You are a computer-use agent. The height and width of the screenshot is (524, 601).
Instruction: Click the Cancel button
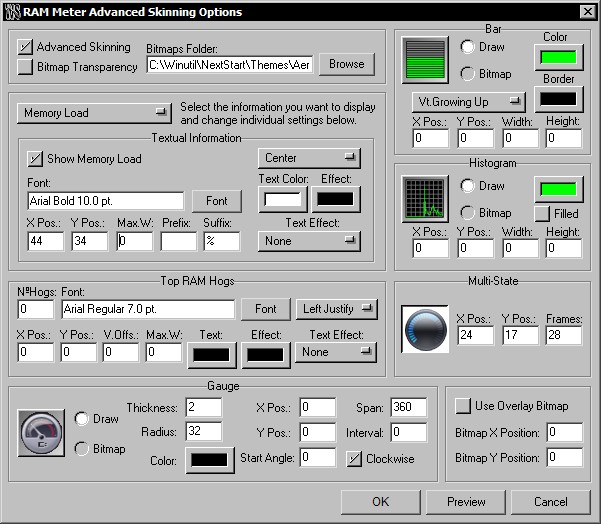[x=551, y=502]
